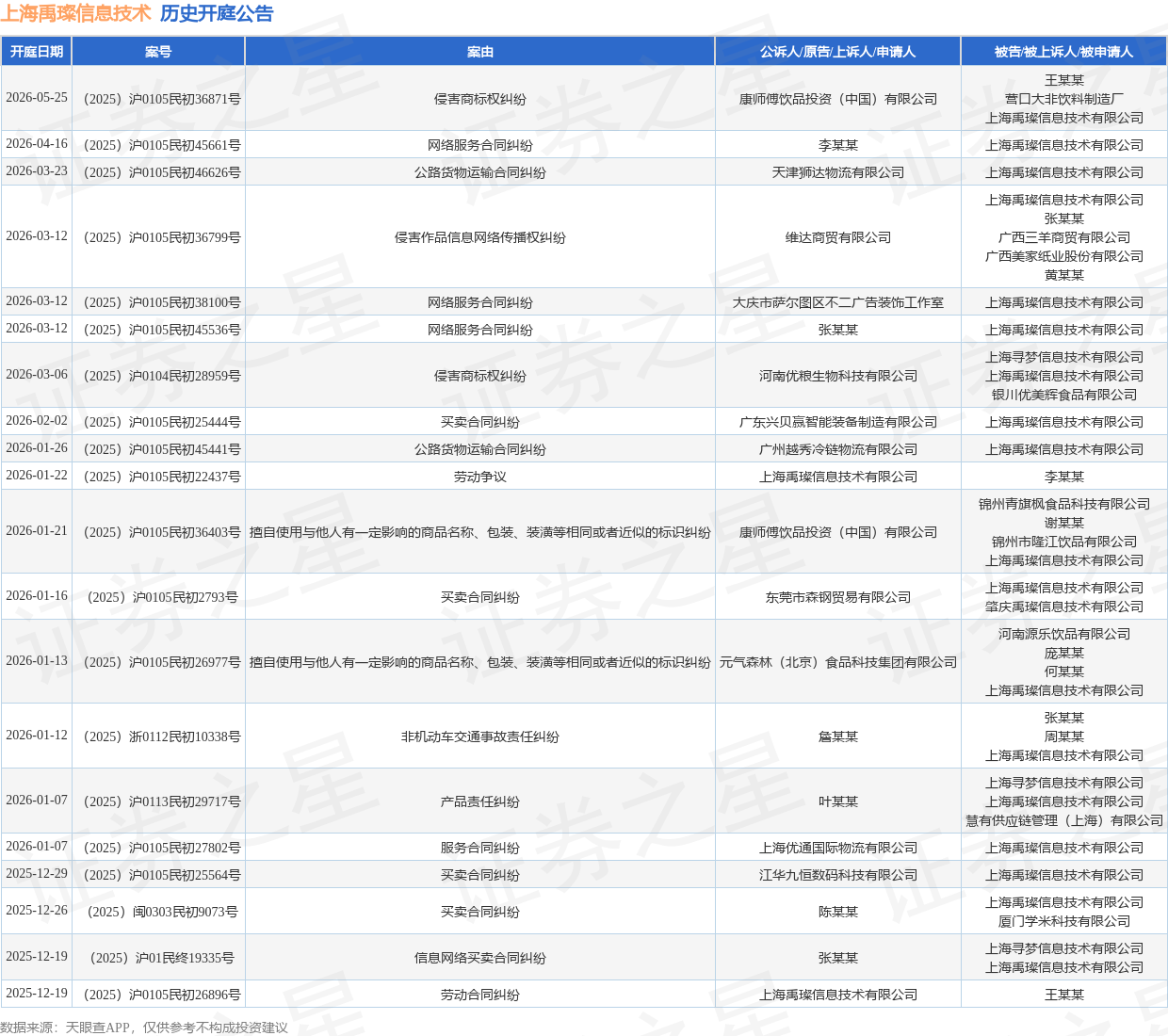Click plaintiff 广东兴贝赢智能装备制造有限公司
The height and width of the screenshot is (1036, 1168).
(838, 422)
